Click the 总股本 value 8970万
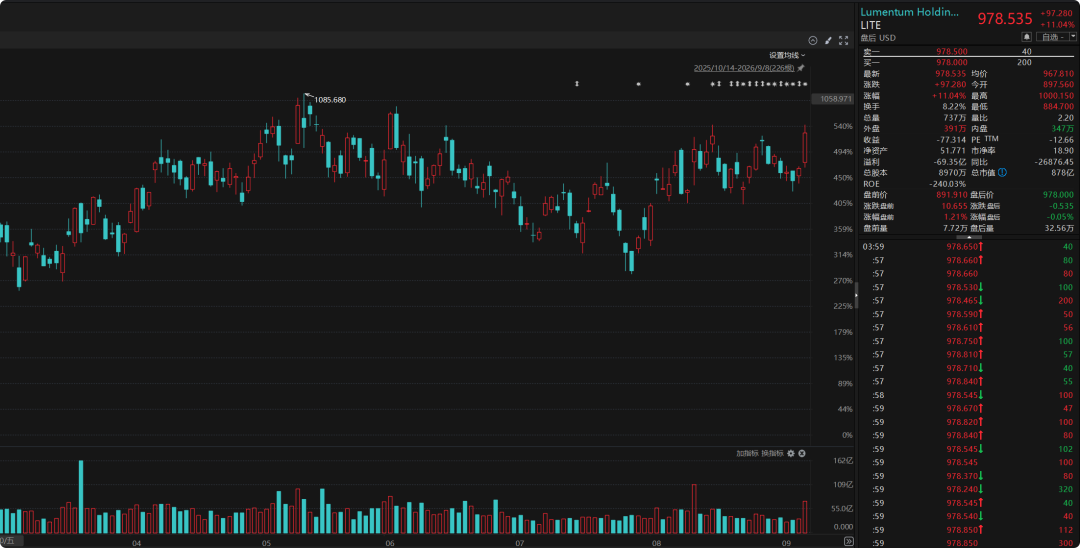The image size is (1080, 548). 953,173
